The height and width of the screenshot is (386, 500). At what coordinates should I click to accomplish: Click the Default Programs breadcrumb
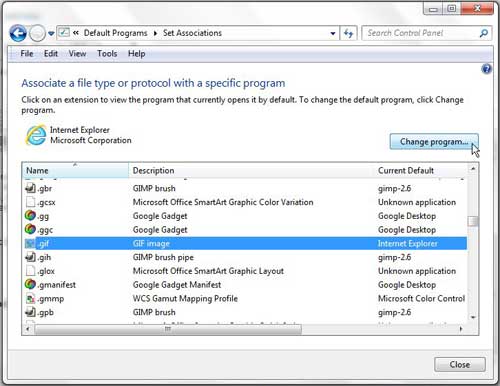tap(115, 33)
